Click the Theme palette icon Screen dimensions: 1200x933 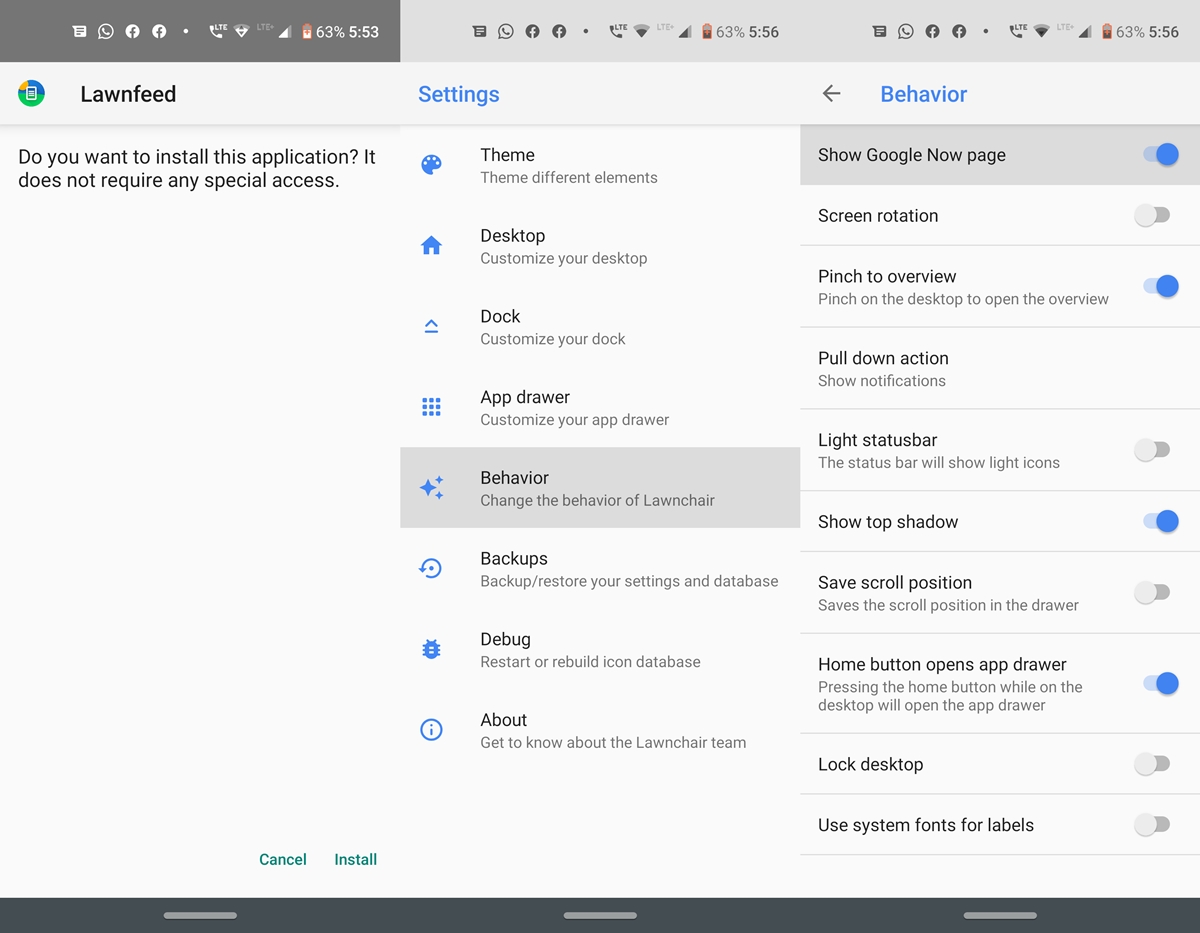[431, 165]
